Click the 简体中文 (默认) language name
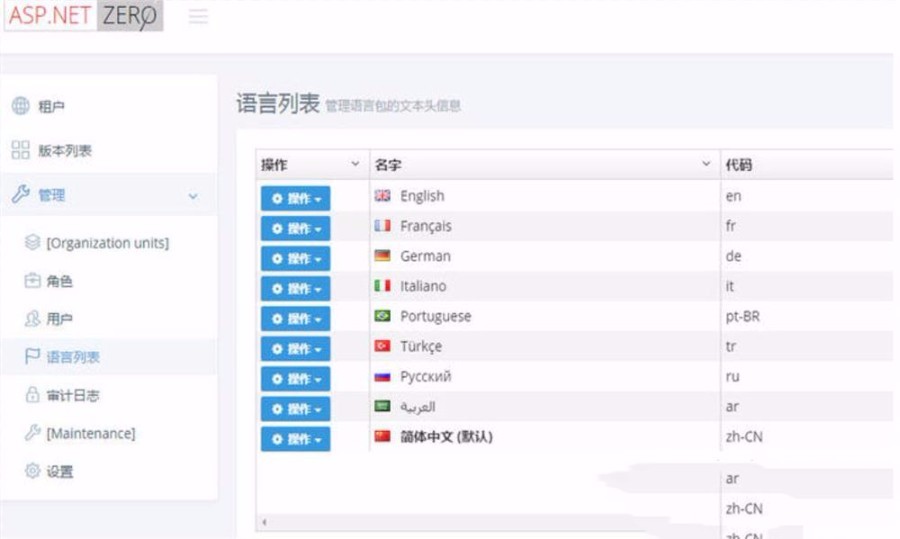Image resolution: width=900 pixels, height=539 pixels. (447, 437)
